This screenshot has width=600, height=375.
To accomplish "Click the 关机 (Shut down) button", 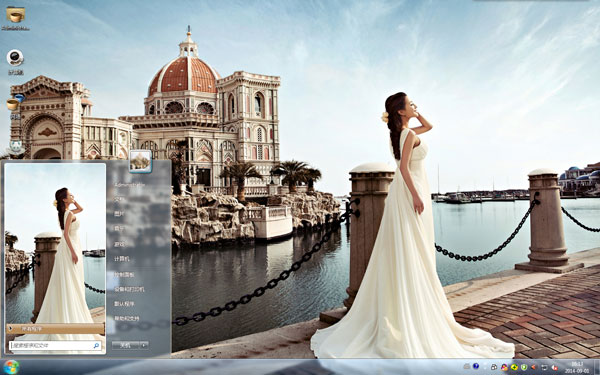I will [126, 345].
